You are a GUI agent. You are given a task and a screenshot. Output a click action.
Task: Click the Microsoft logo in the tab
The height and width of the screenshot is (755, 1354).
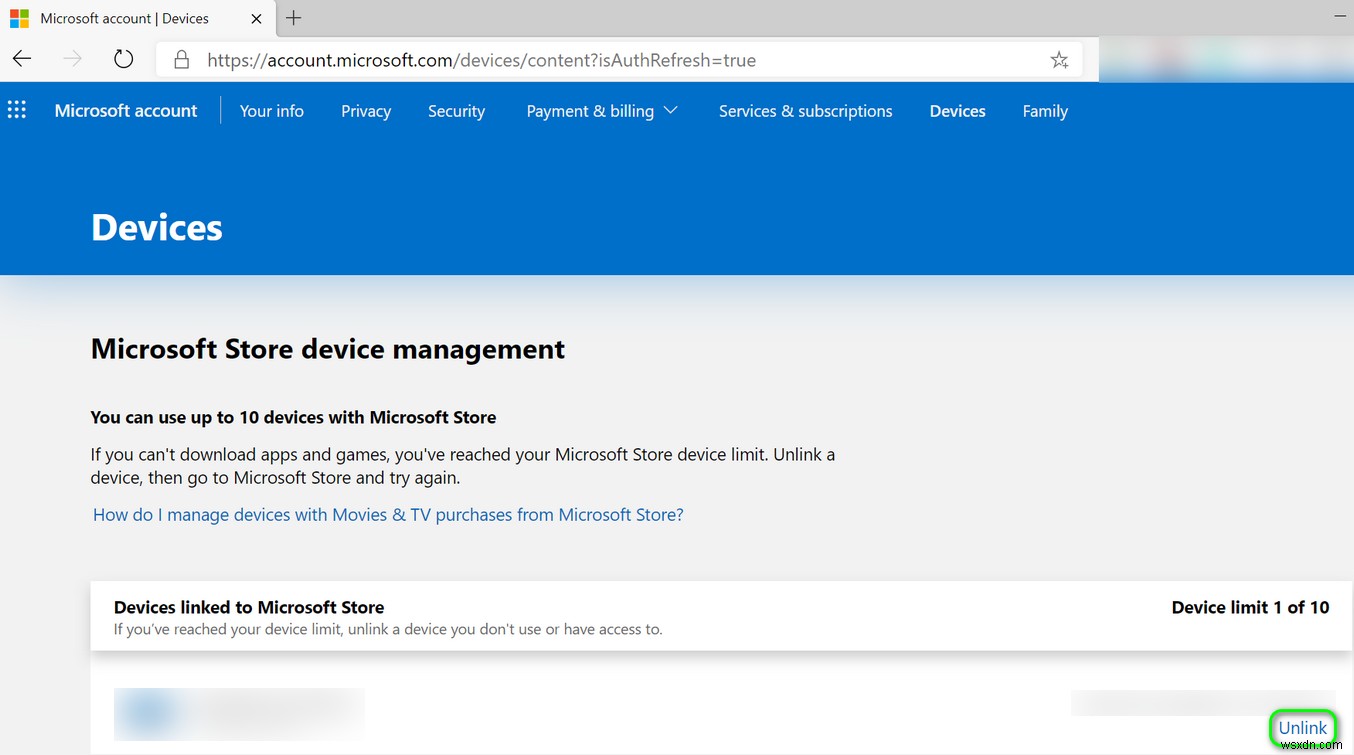(19, 18)
